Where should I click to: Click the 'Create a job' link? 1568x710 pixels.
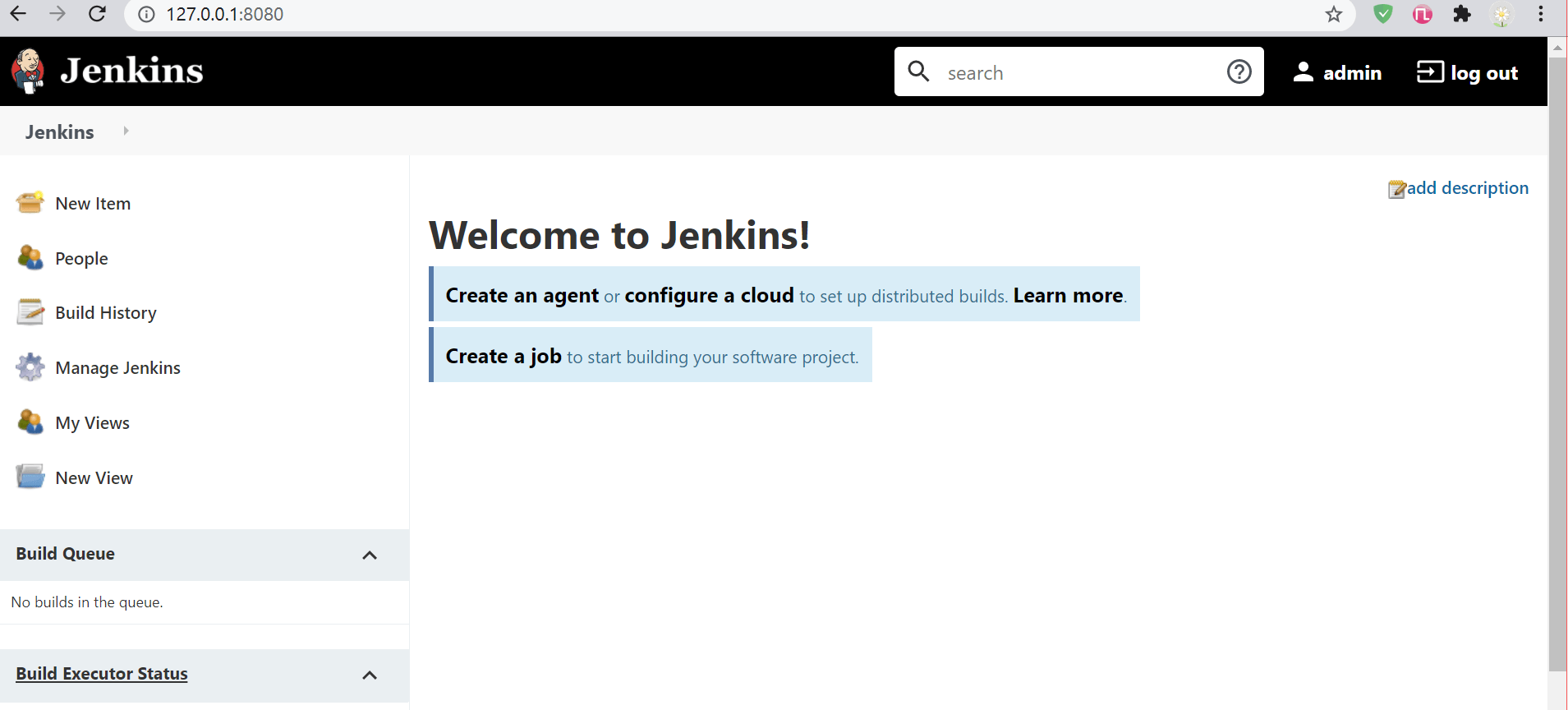[504, 357]
